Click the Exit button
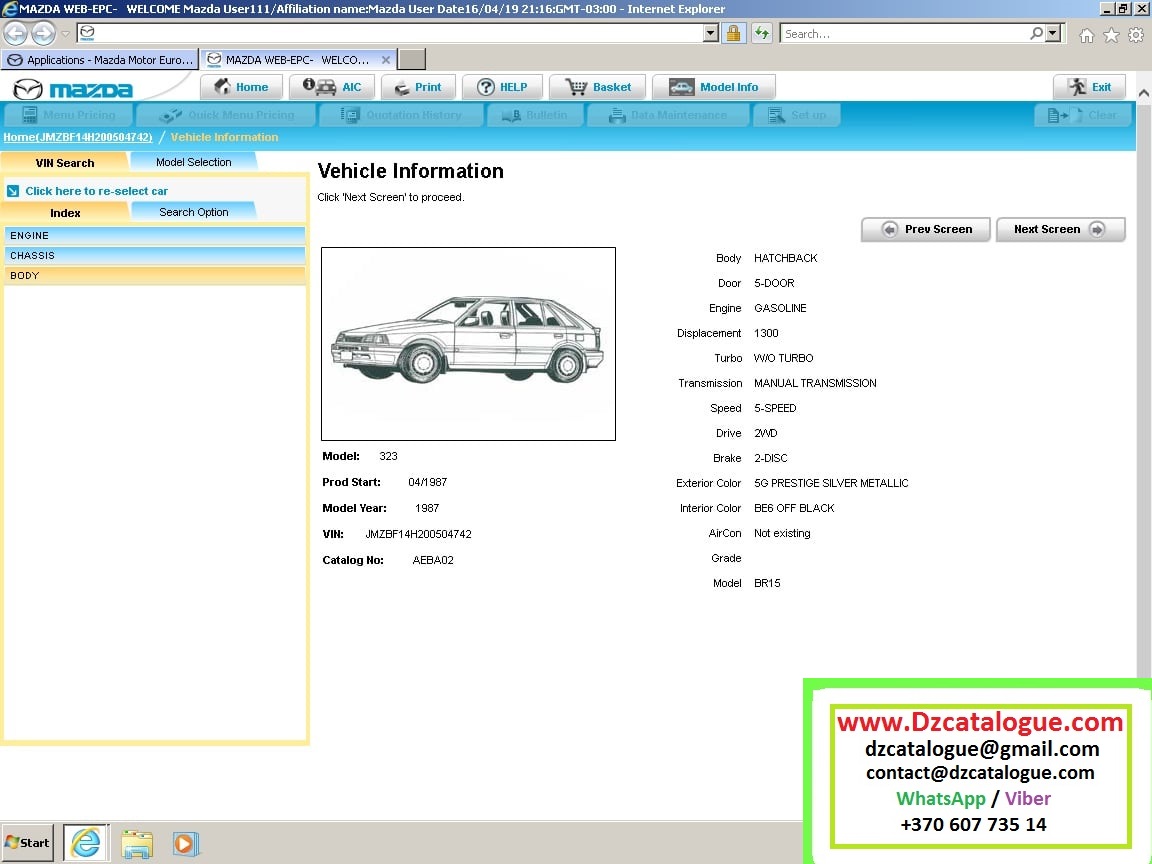This screenshot has width=1152, height=864. [1090, 87]
